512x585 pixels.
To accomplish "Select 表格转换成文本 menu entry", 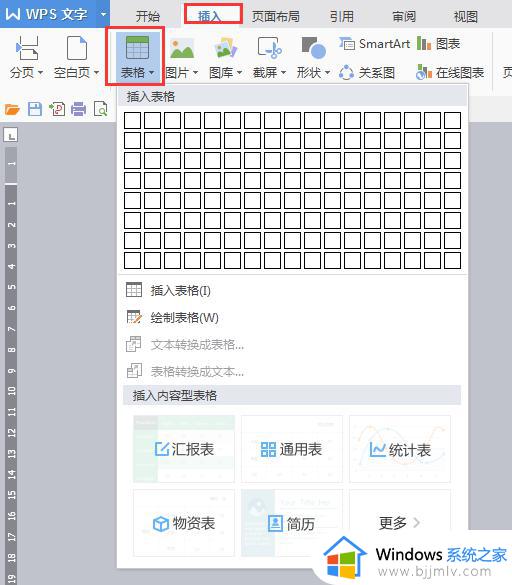I will coord(293,372).
